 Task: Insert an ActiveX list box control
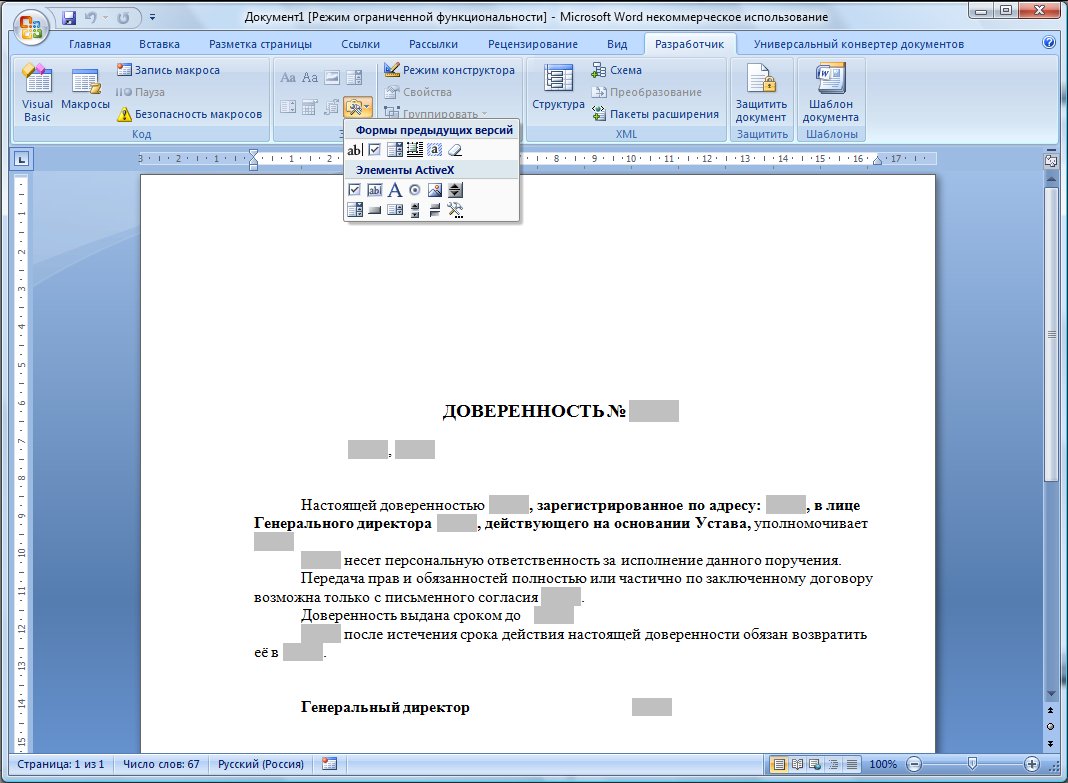[x=394, y=210]
